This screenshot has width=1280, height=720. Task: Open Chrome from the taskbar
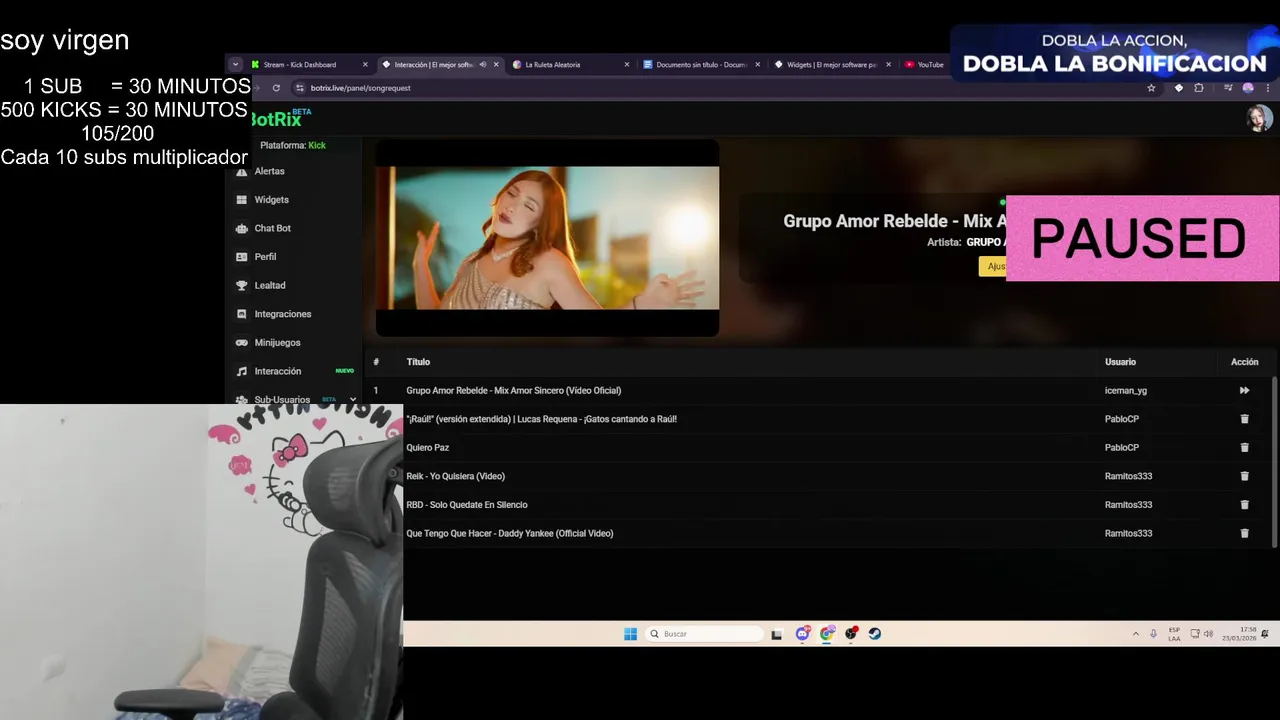tap(827, 634)
